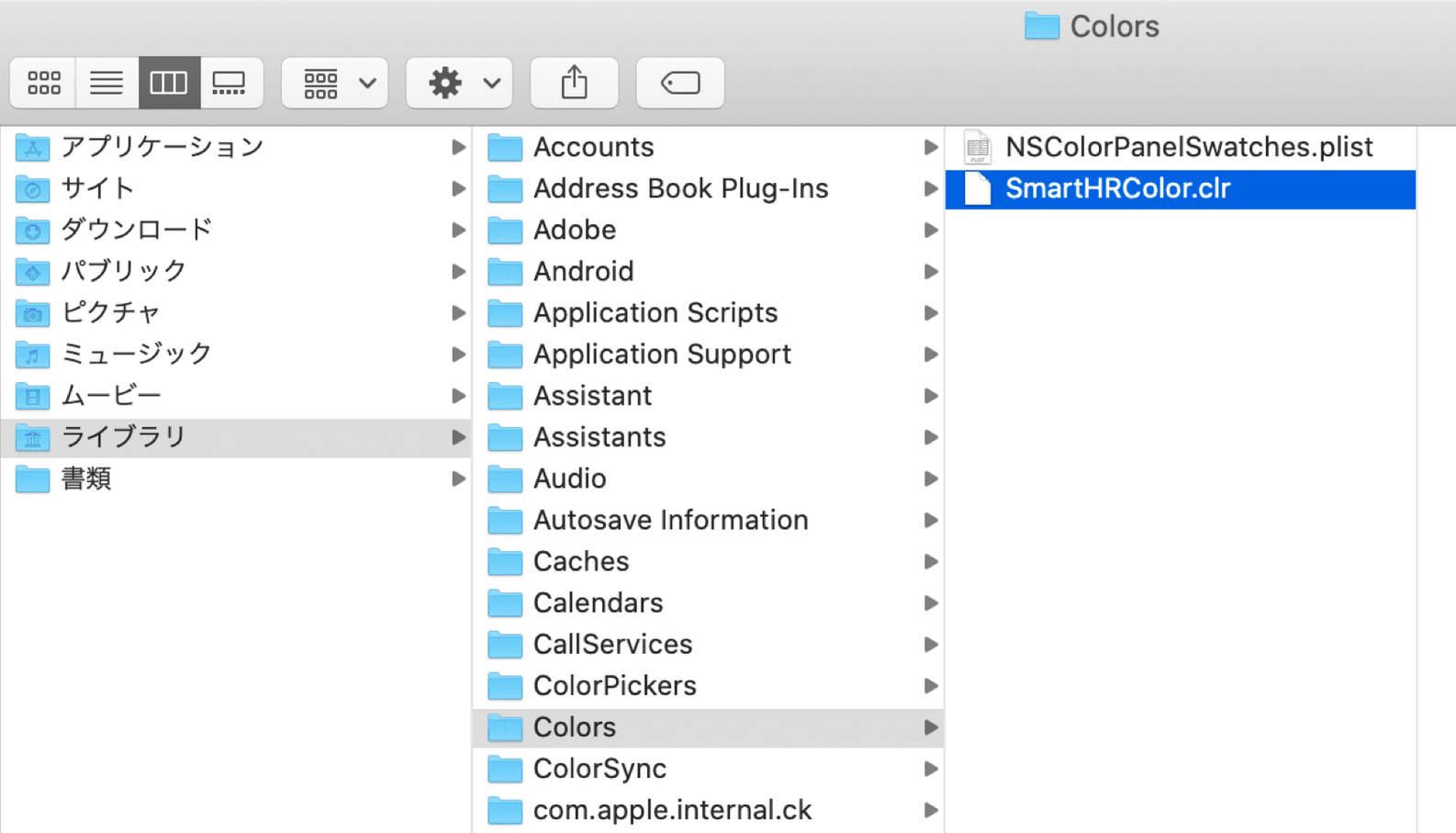Click the Accounts folder entry
This screenshot has width=1456, height=833.
(594, 146)
